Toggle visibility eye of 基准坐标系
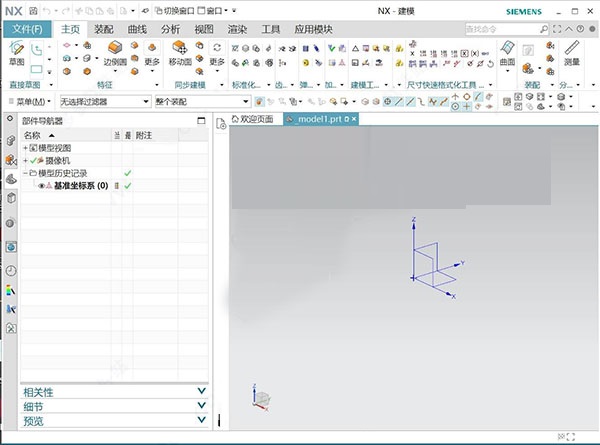The image size is (600, 445). click(42, 186)
